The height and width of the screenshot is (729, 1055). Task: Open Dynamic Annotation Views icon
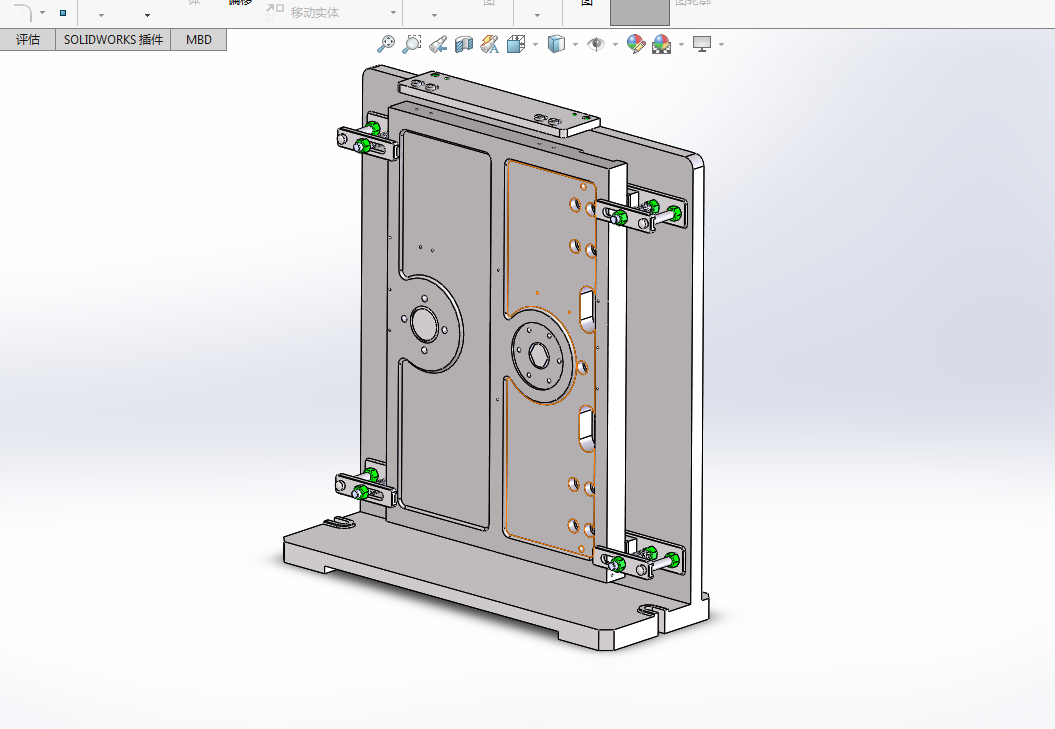(490, 44)
